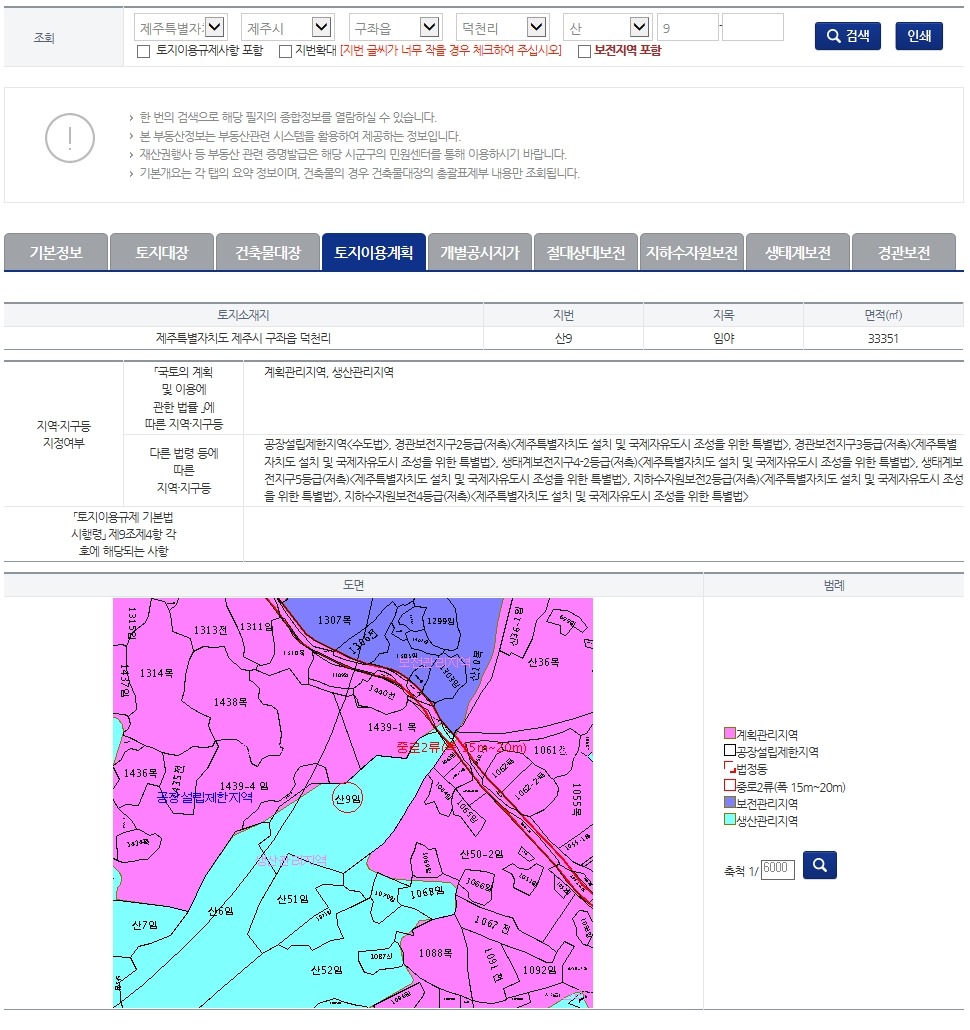Viewport: 970px width, 1030px height.
Task: Click parcel 1092임 on the map
Action: [539, 970]
